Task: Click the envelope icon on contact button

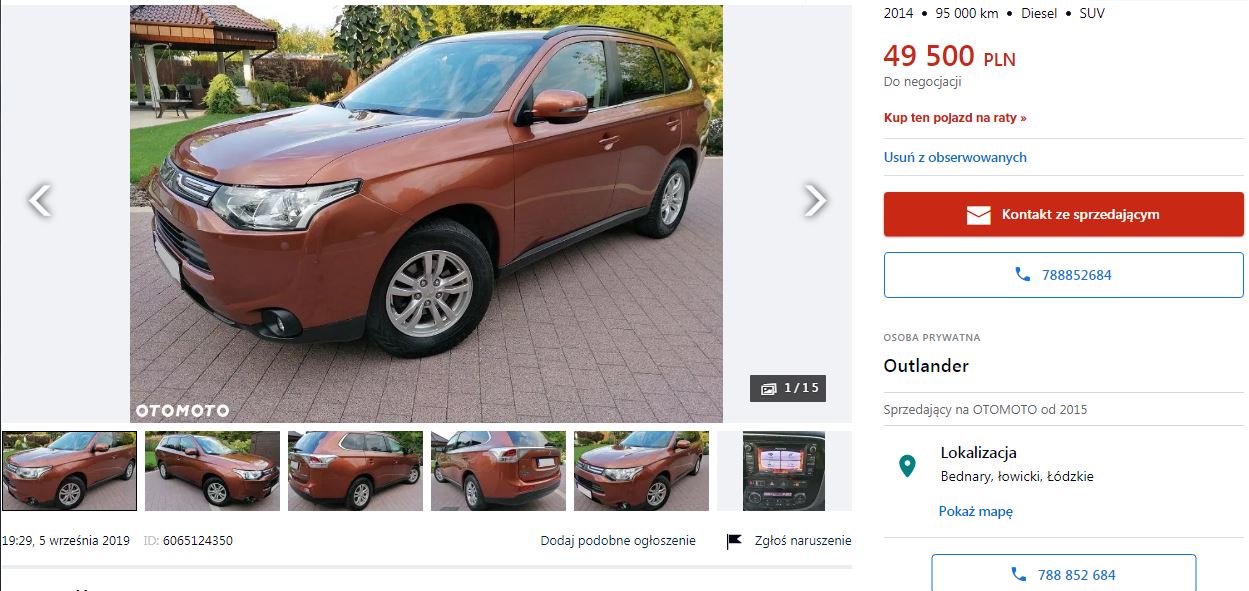Action: [978, 215]
